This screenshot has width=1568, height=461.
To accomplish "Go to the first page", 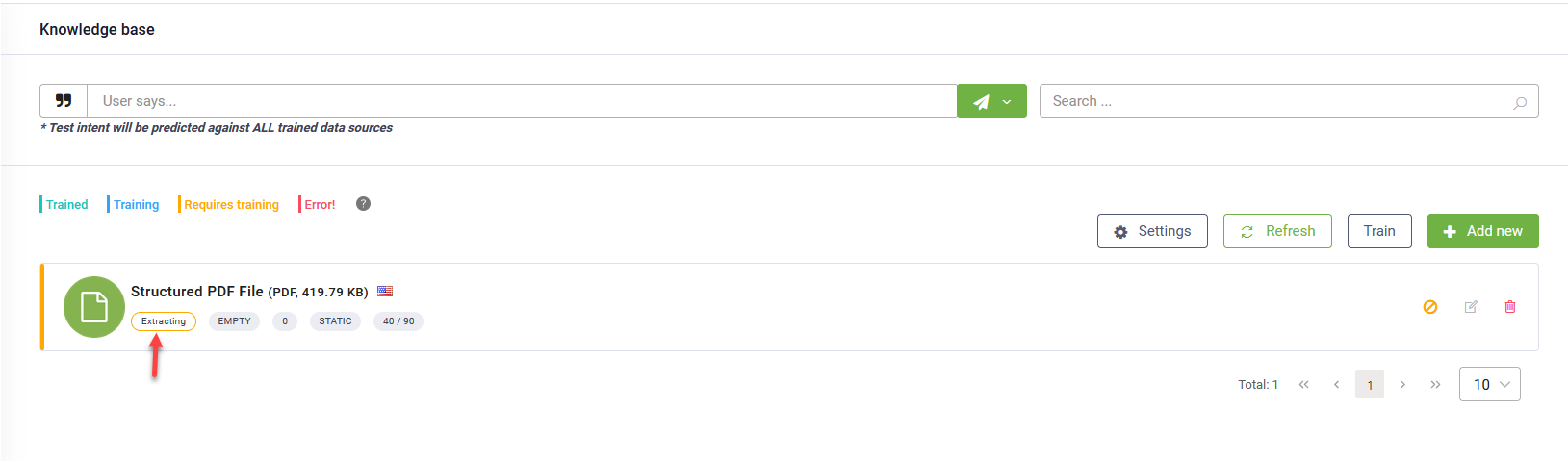I will click(1304, 384).
